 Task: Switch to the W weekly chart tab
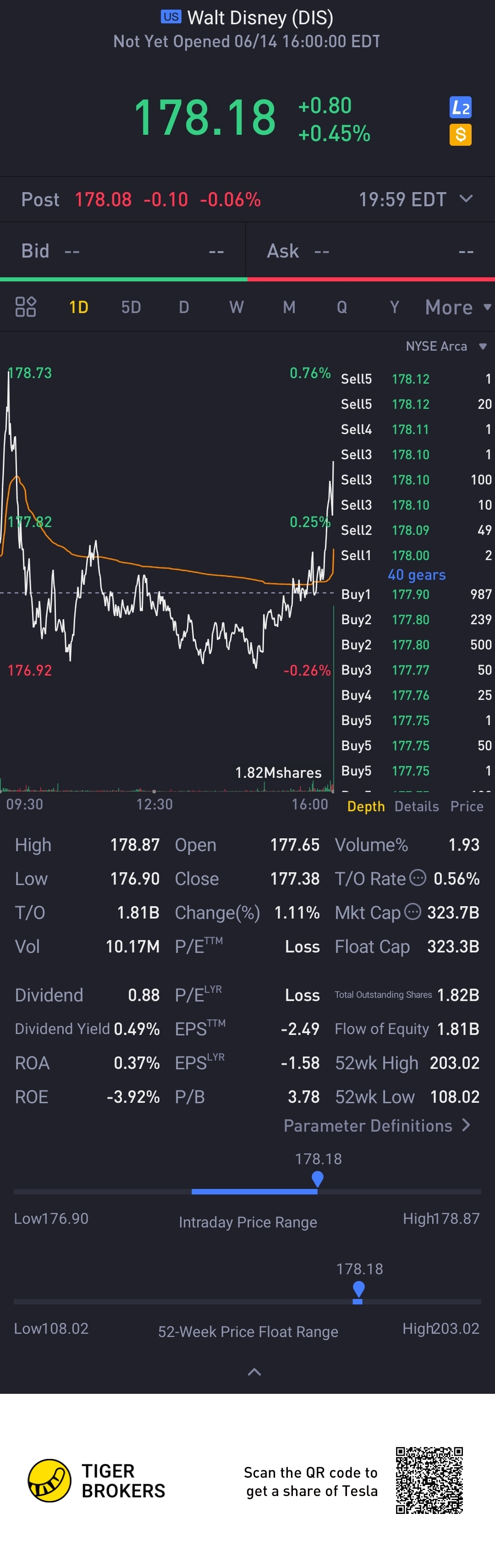click(x=236, y=307)
